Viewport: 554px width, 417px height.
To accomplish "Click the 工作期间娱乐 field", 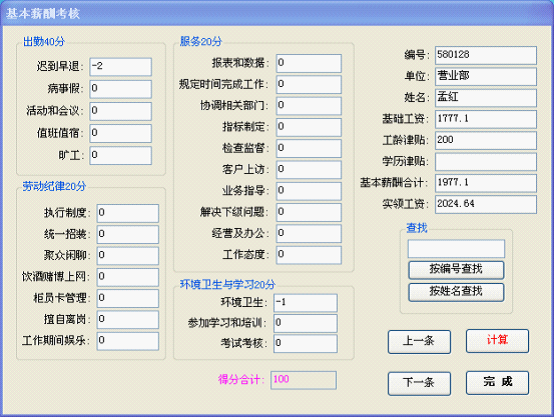I will click(128, 341).
